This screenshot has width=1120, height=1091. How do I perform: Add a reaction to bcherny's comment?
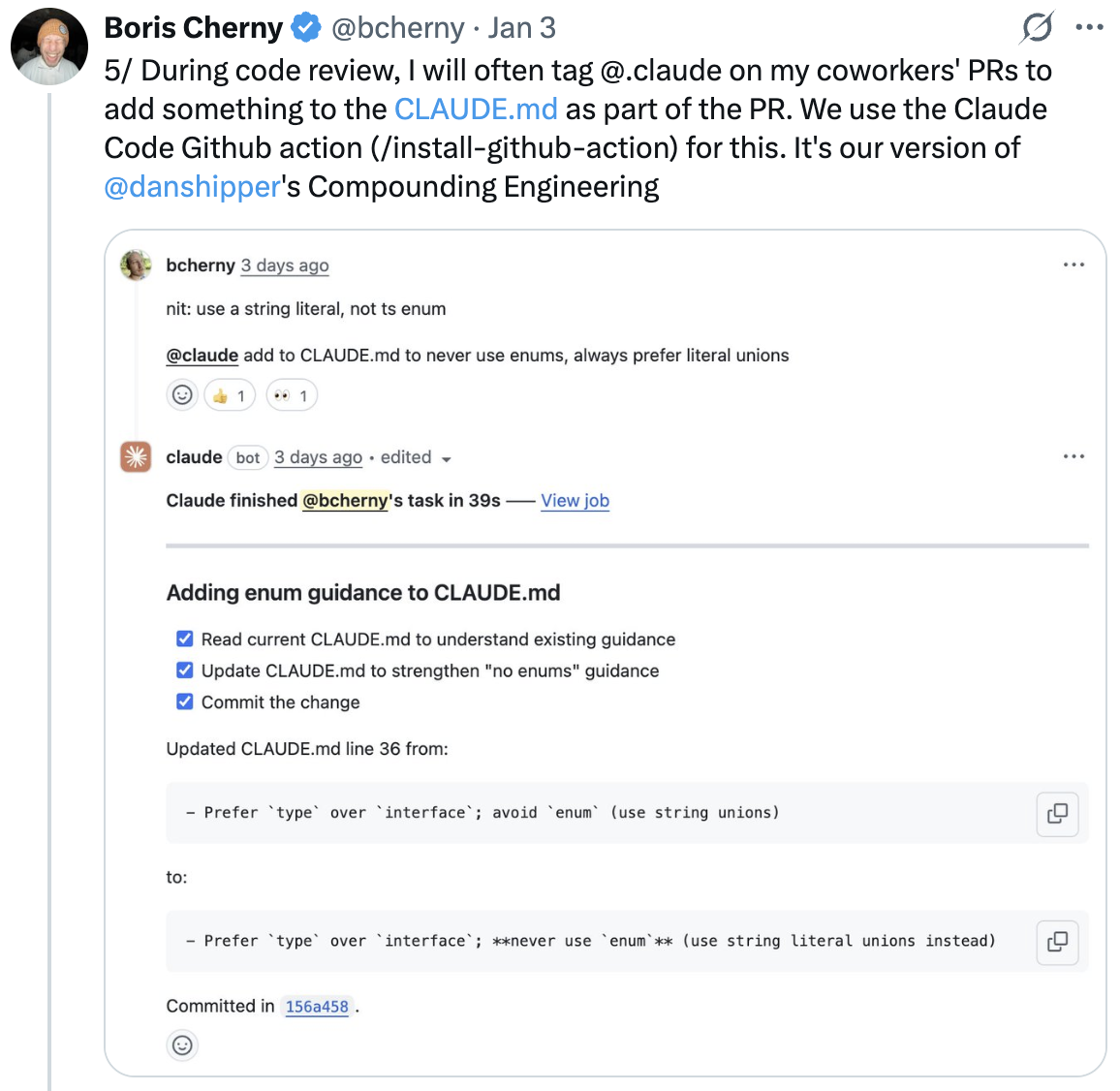[x=182, y=394]
